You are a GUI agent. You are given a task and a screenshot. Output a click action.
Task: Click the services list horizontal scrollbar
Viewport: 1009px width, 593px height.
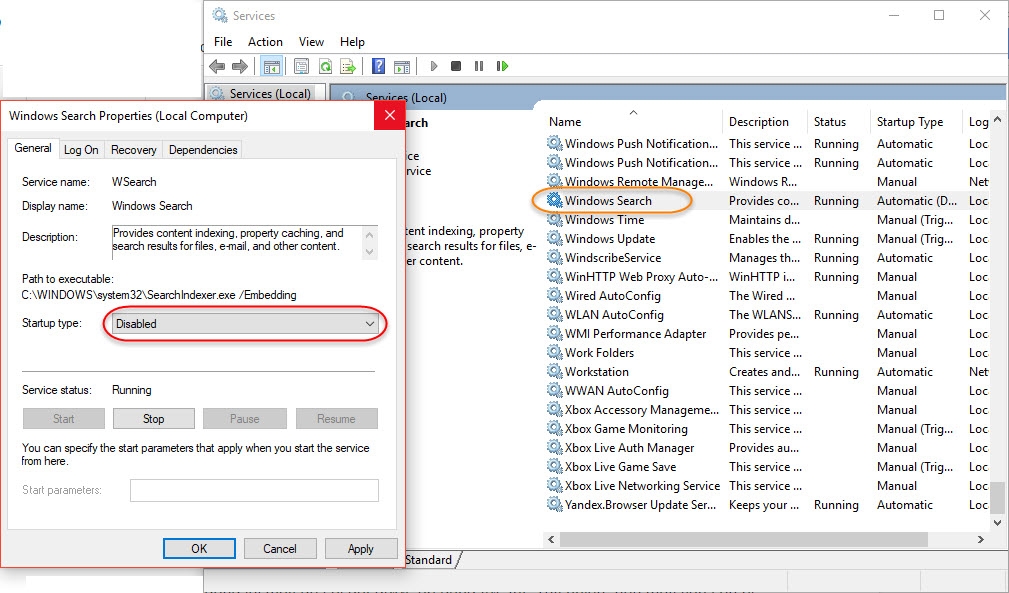[x=743, y=539]
